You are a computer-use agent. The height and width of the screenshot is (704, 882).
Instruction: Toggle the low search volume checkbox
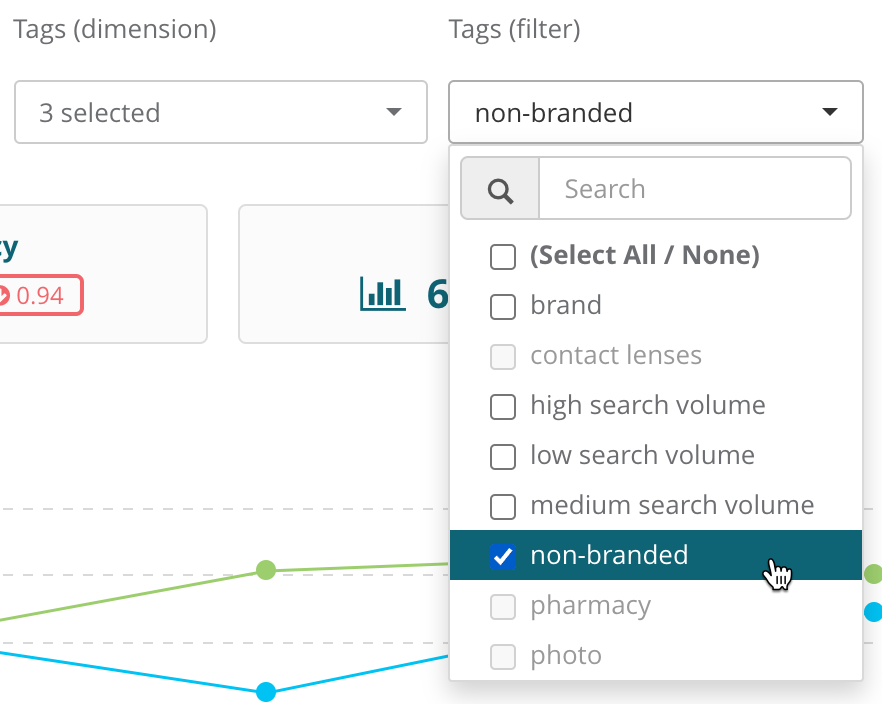[503, 456]
